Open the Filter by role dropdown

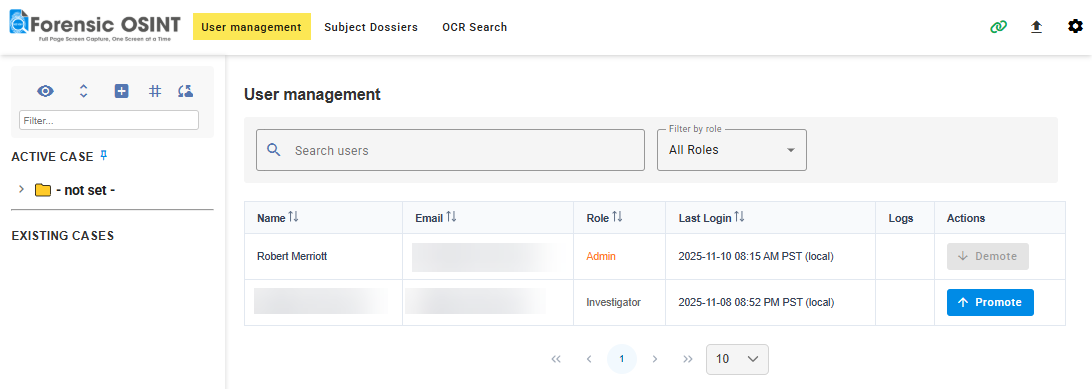732,150
